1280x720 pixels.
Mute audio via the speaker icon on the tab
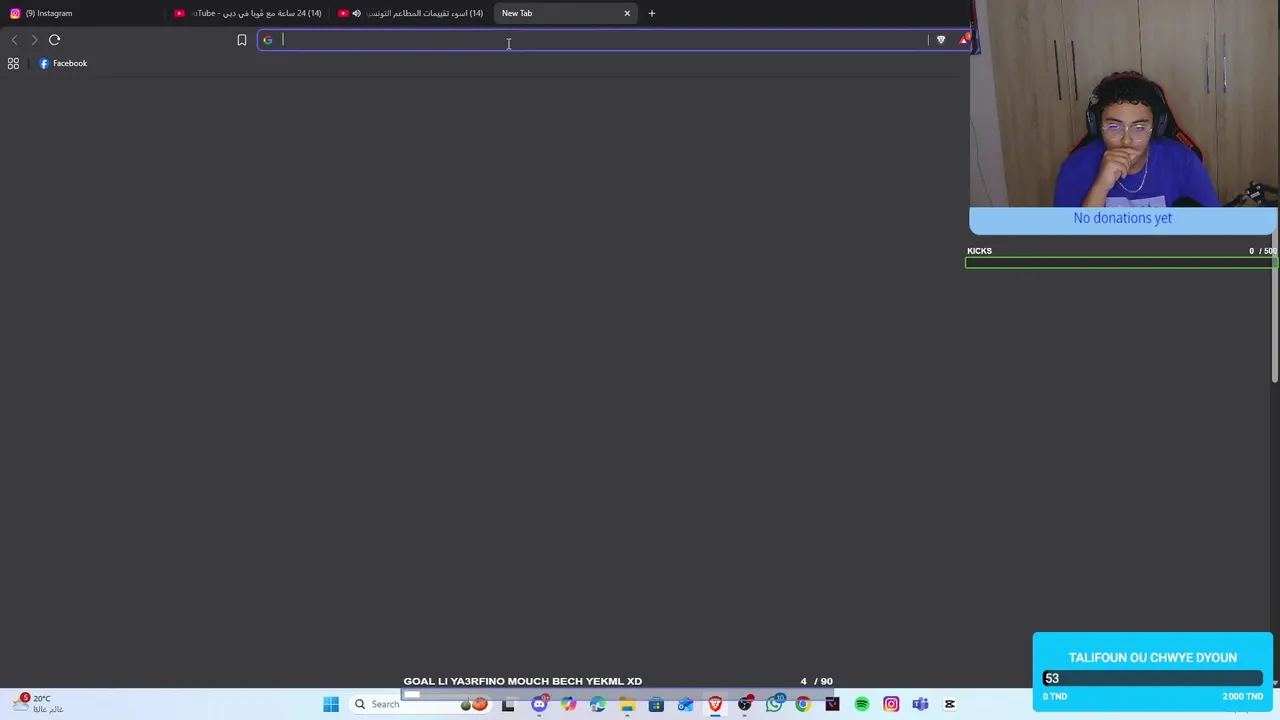pos(356,13)
